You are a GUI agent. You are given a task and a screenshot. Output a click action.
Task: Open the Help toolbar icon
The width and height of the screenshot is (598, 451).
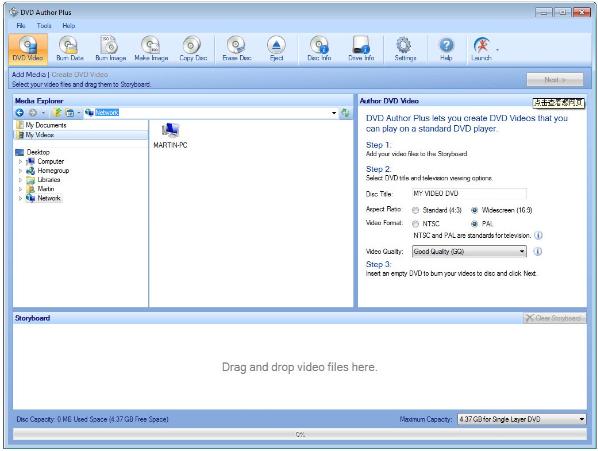[x=446, y=49]
